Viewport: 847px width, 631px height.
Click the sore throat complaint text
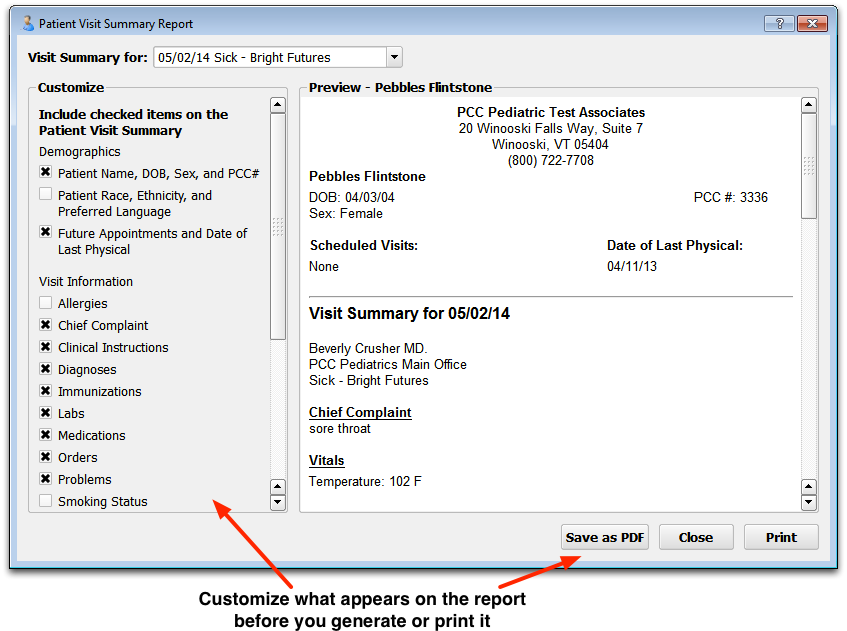(x=340, y=428)
